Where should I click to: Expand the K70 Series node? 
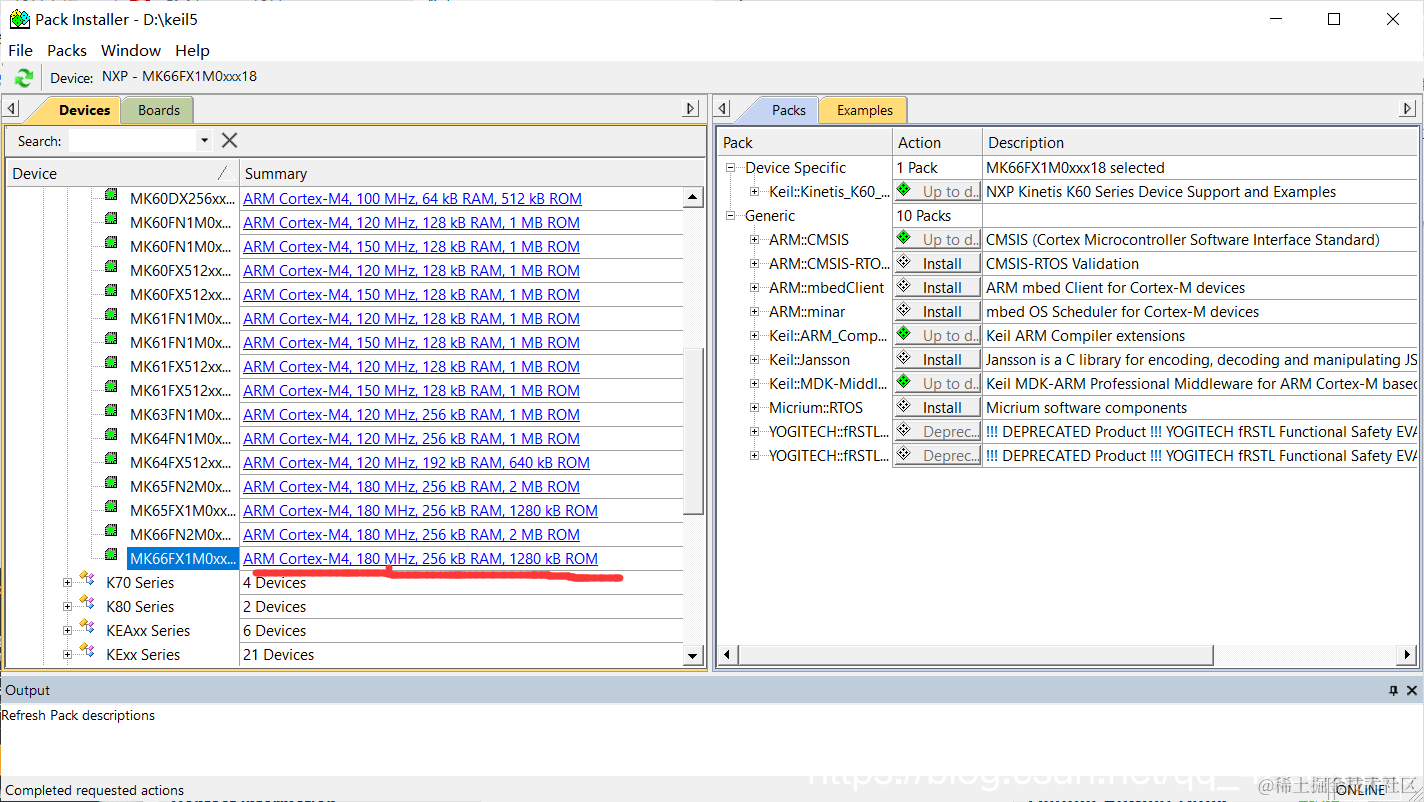67,582
